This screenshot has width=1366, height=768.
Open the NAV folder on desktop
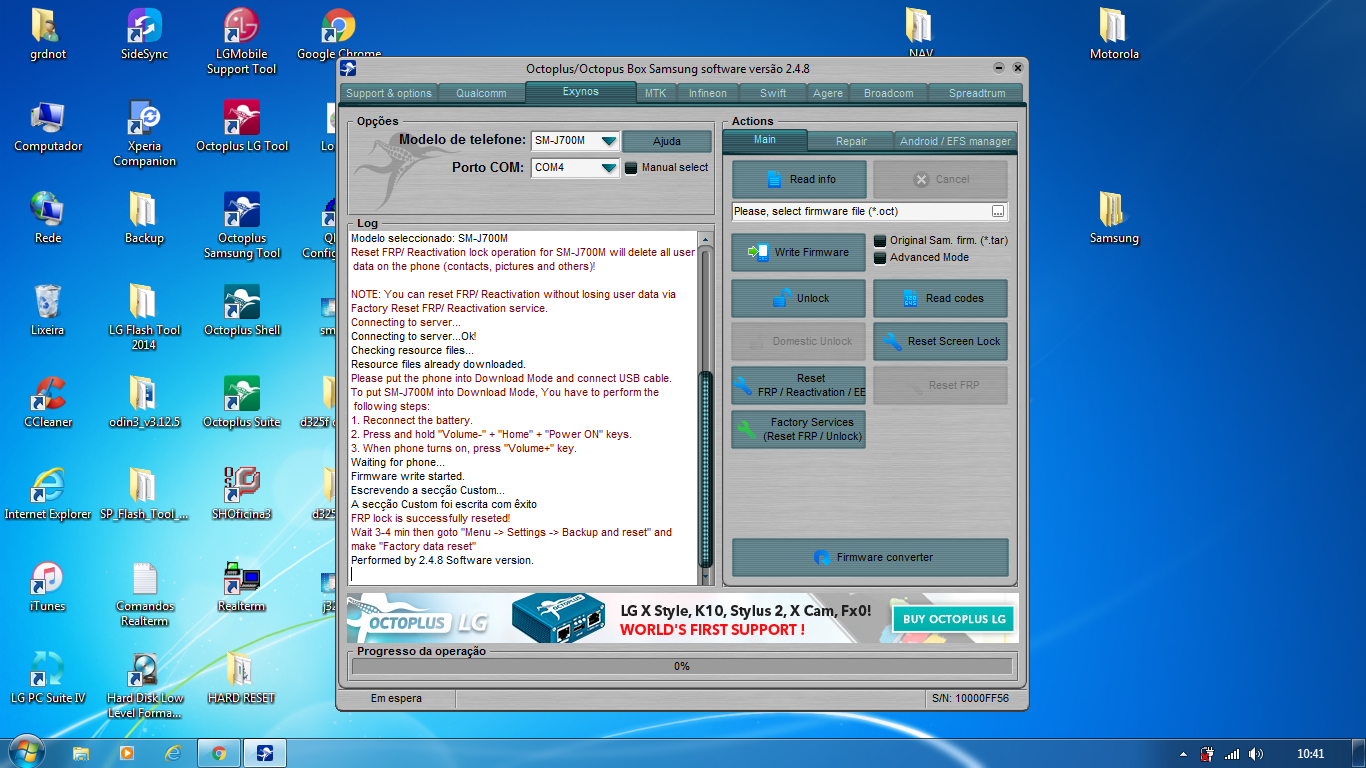click(920, 34)
